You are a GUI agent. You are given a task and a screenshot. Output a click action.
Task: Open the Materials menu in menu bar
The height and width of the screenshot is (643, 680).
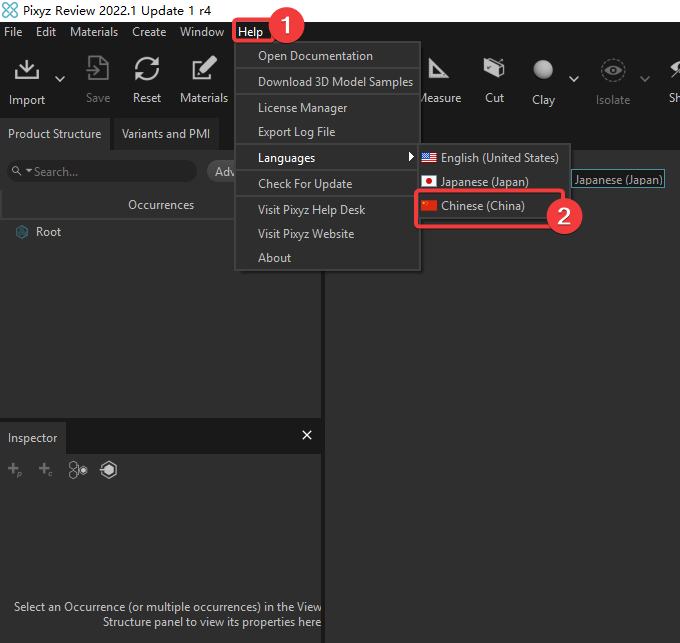(94, 32)
